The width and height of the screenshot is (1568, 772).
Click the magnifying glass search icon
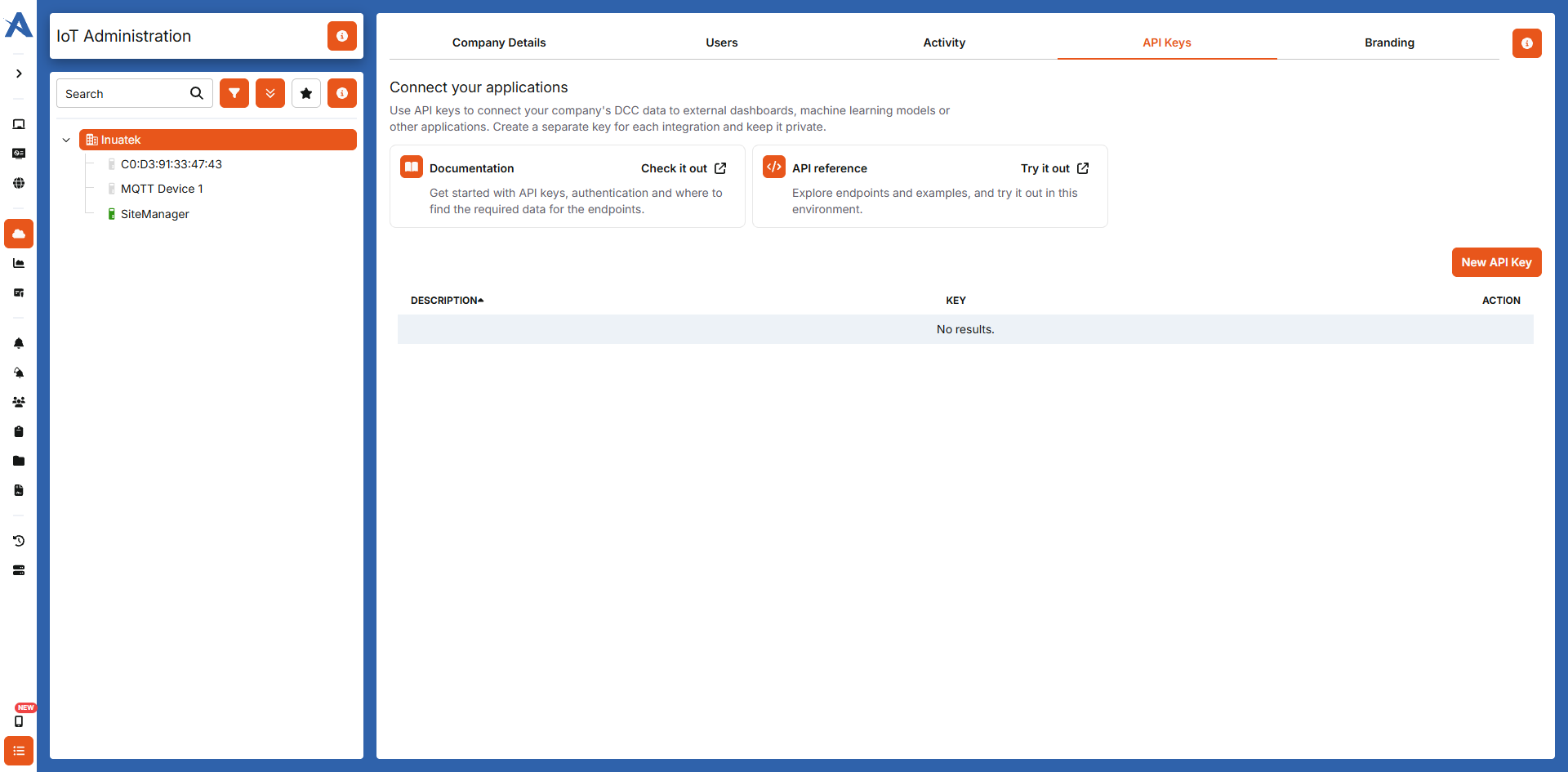point(197,93)
